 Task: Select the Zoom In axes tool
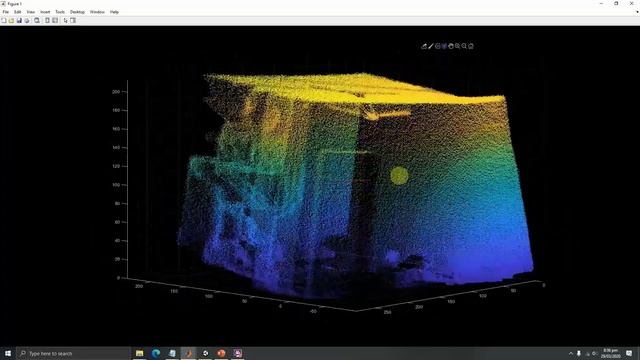(458, 46)
